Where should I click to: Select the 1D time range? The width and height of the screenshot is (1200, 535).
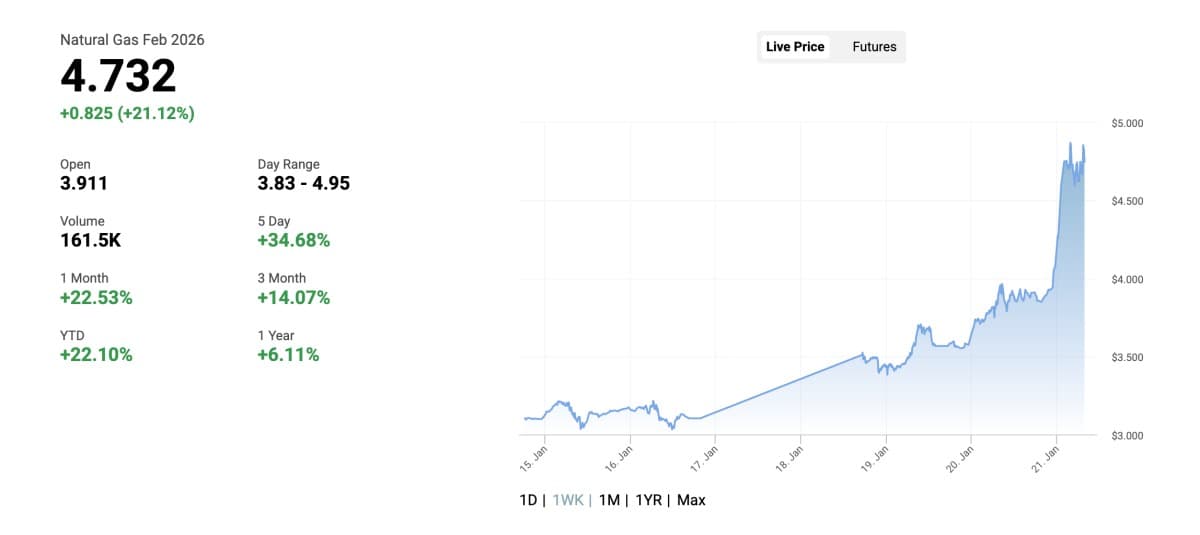528,500
